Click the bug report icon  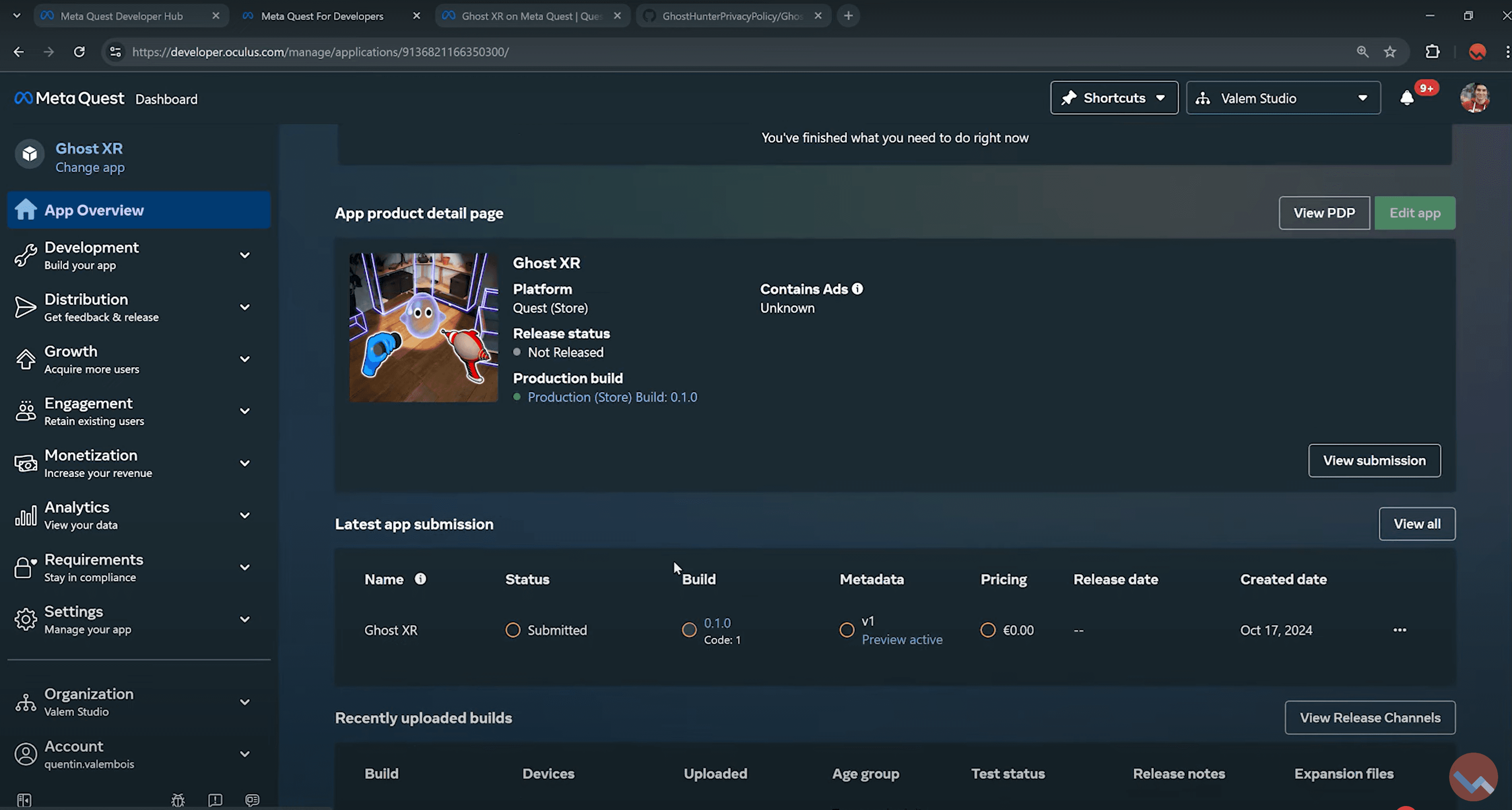(x=178, y=799)
